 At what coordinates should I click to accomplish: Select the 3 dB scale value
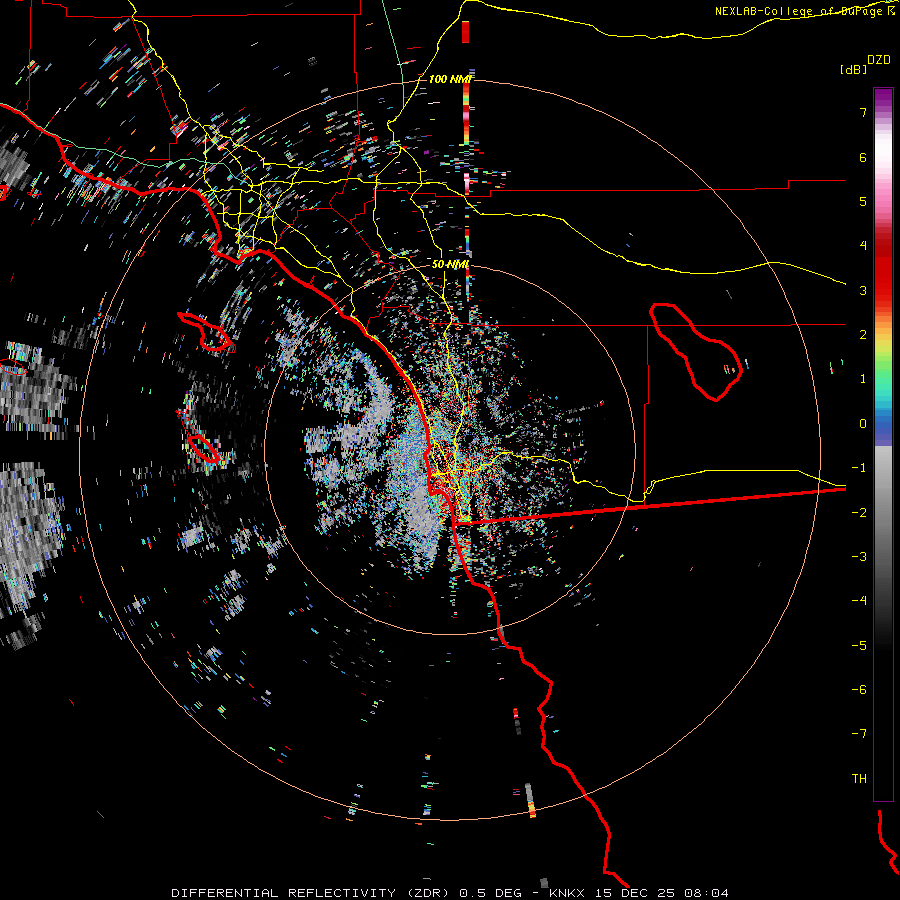(x=863, y=290)
